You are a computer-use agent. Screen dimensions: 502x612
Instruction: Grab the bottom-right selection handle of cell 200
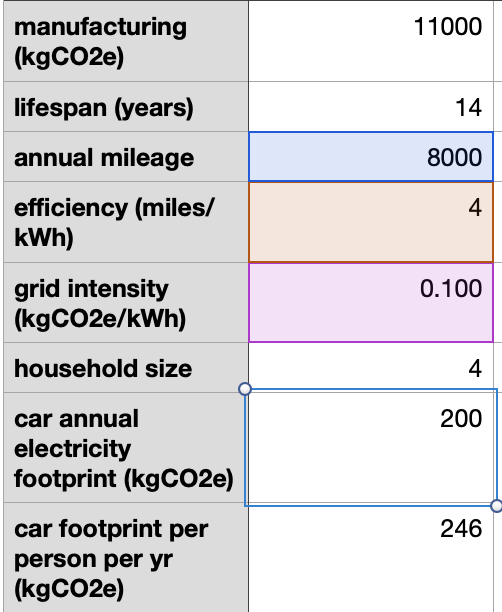coord(497,506)
